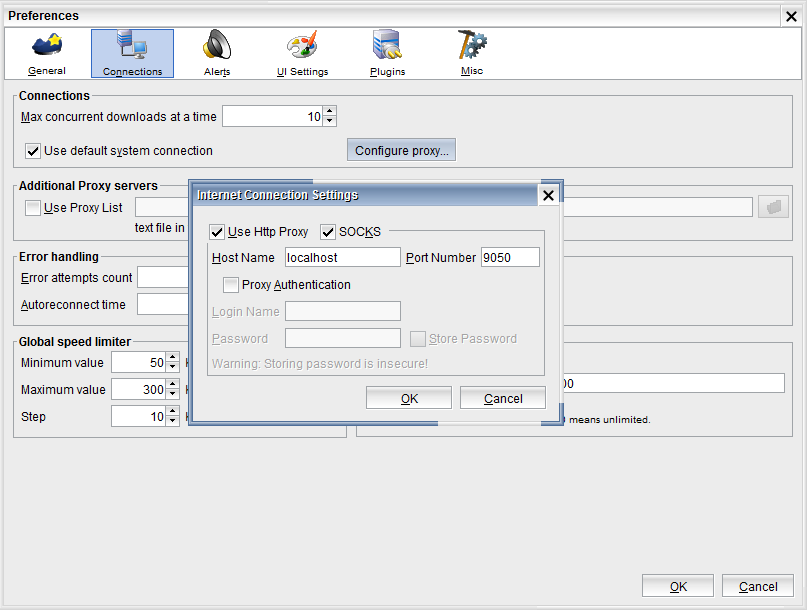
Task: Cancel the Internet Connection Settings dialog
Action: (x=502, y=398)
